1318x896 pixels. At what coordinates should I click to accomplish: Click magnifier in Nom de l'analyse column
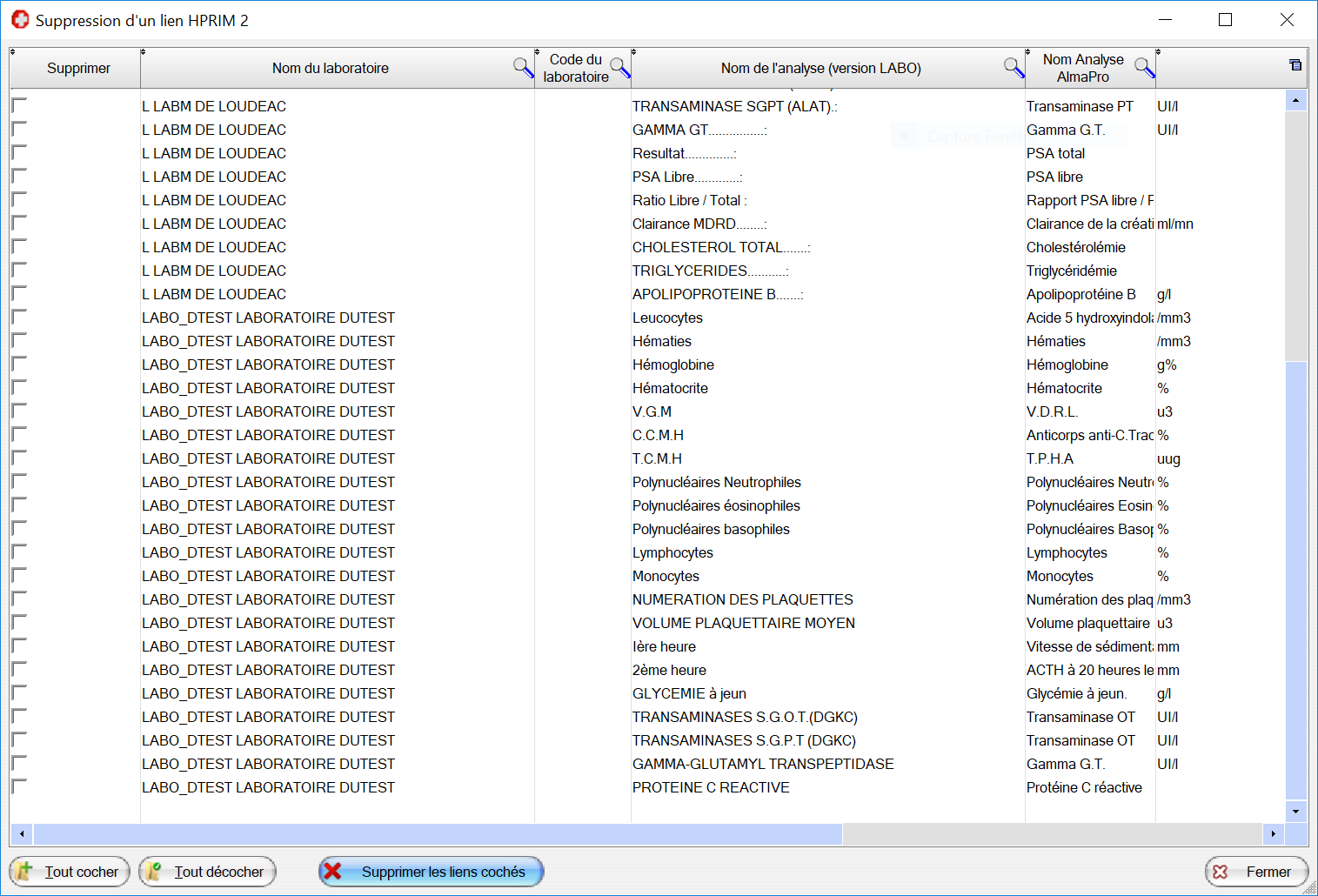(1014, 68)
